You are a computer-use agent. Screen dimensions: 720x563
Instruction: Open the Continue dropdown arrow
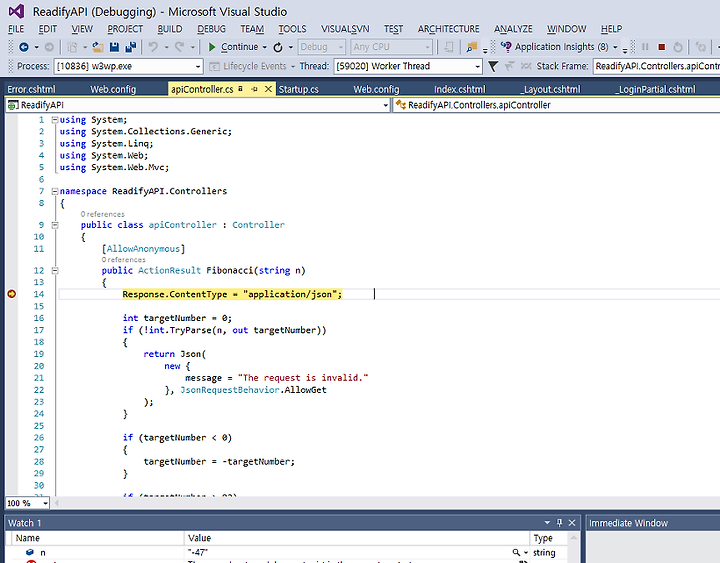264,47
